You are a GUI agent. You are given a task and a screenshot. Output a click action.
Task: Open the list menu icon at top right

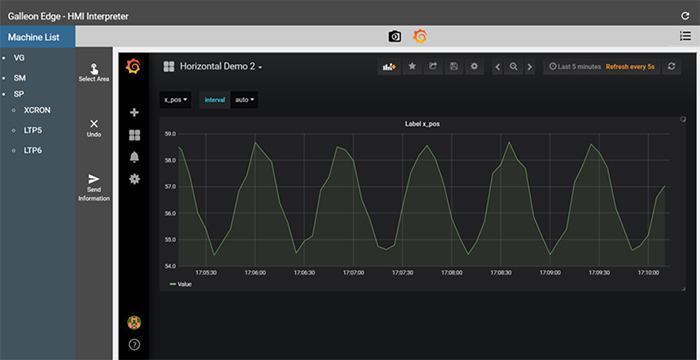coord(685,36)
